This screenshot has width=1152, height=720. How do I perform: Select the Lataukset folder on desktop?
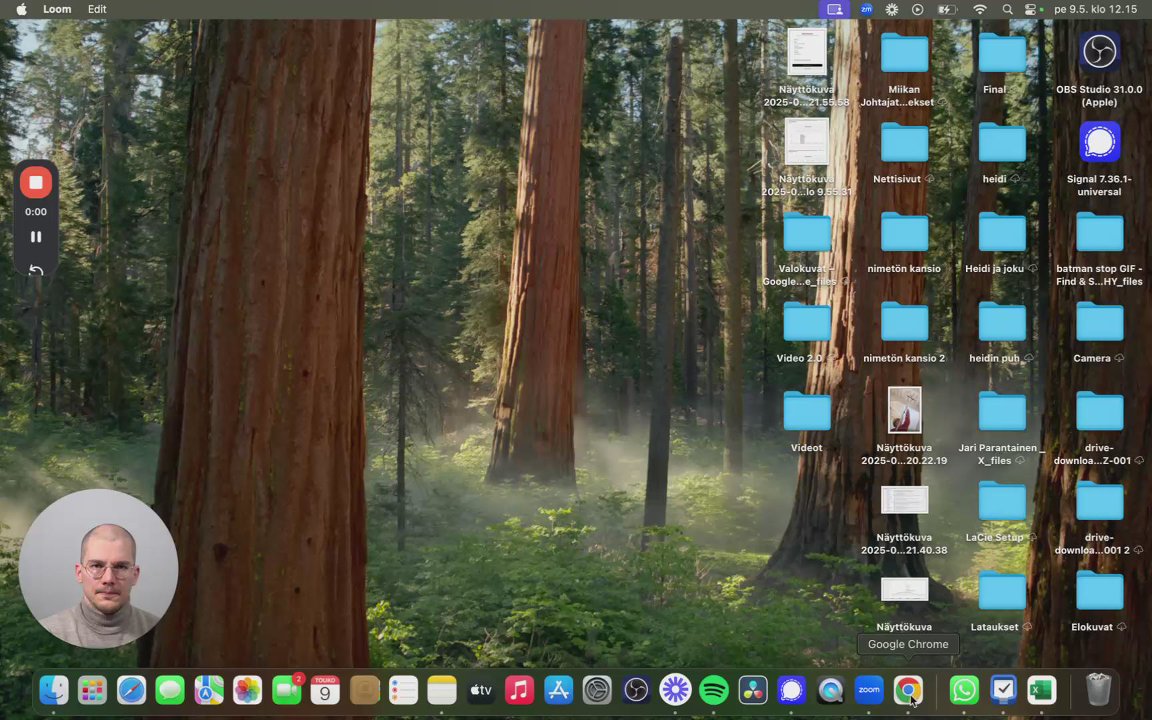point(1001,592)
